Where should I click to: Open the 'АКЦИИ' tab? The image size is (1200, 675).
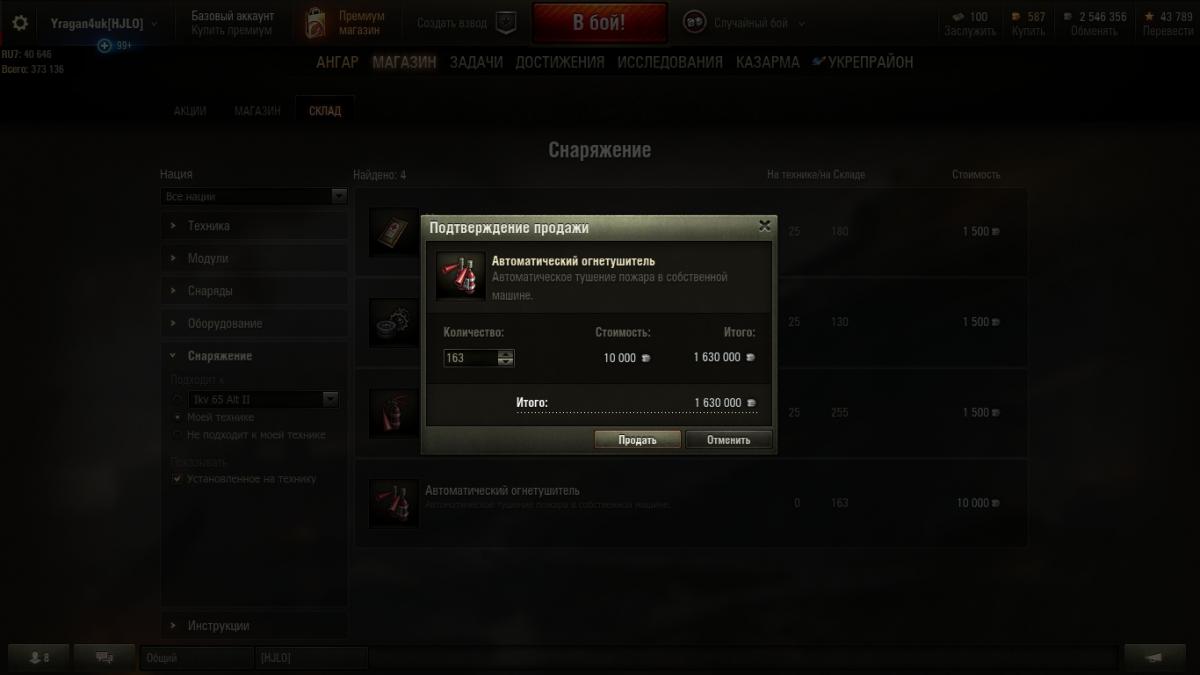pos(190,111)
